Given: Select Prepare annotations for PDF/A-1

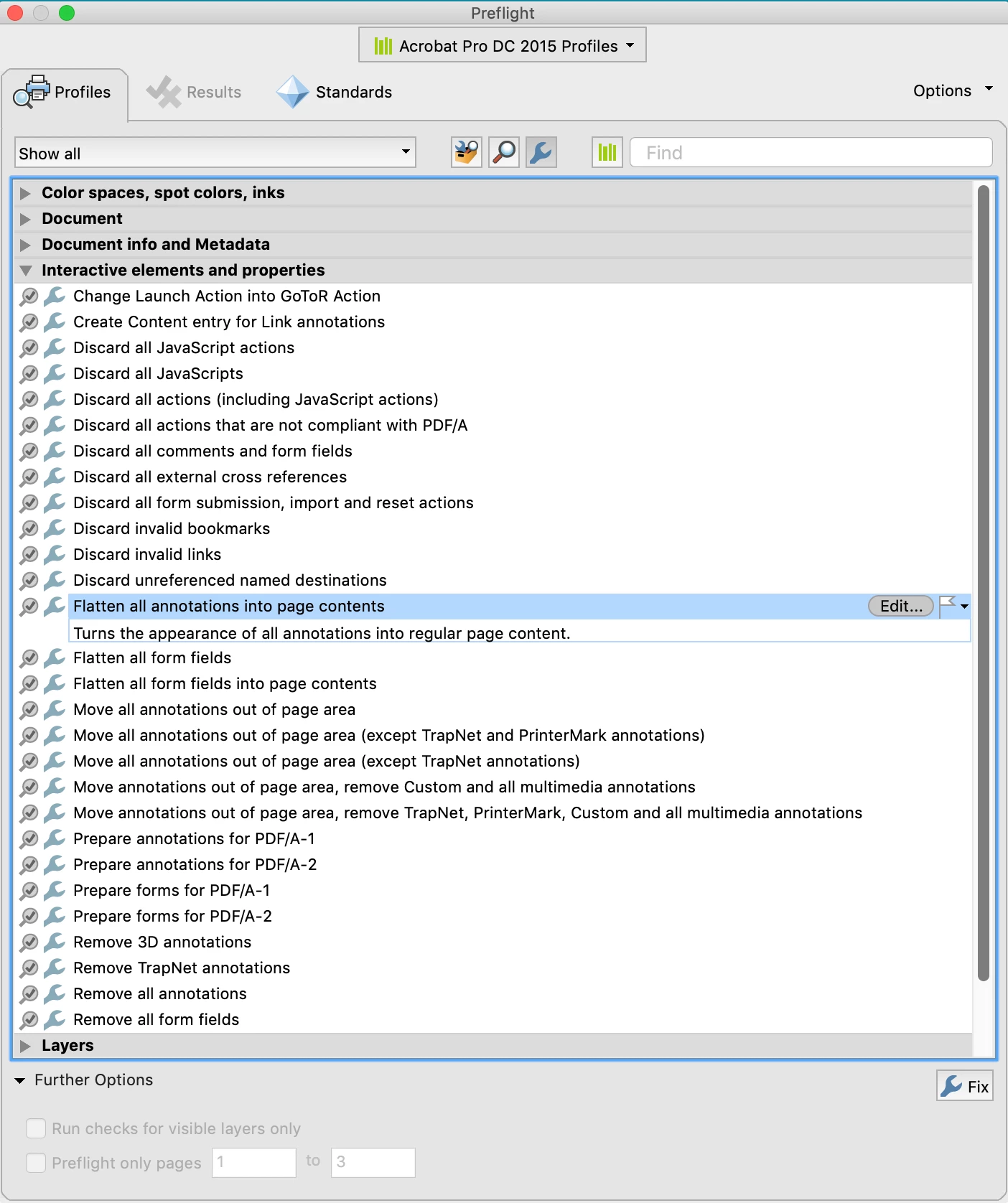Looking at the screenshot, I should pyautogui.click(x=194, y=838).
